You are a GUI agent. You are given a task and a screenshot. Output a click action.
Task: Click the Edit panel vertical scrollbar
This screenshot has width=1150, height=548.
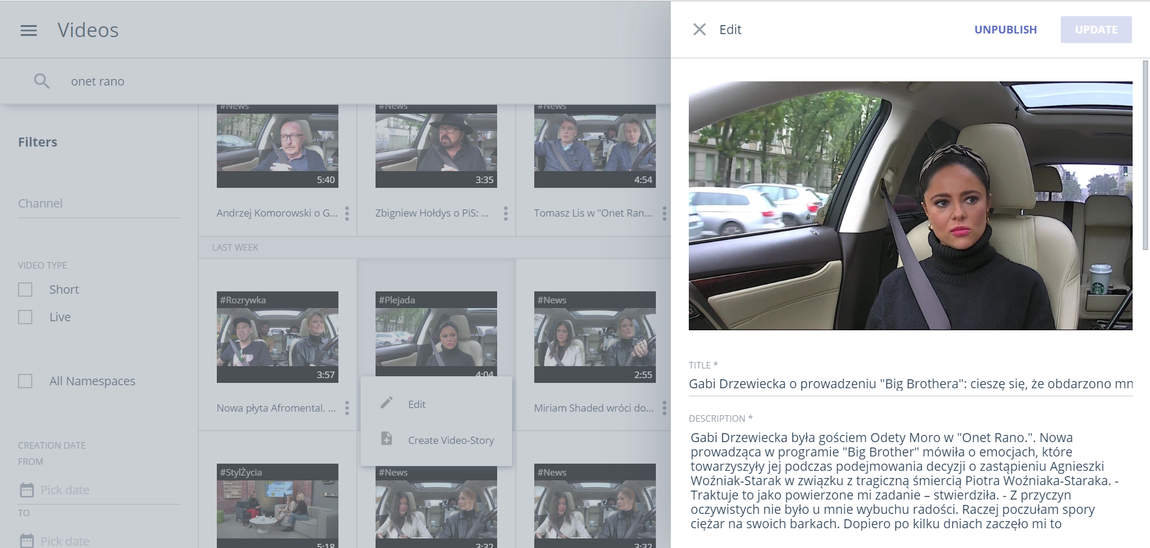[1146, 154]
